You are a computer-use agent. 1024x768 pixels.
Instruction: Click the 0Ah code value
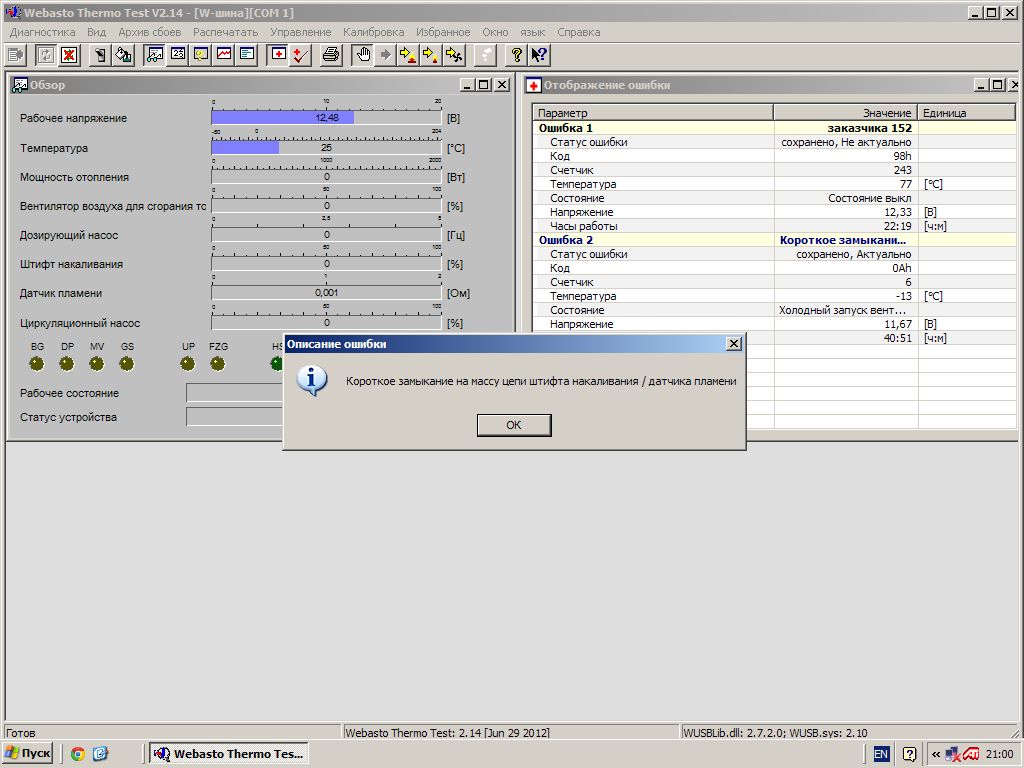[x=902, y=268]
